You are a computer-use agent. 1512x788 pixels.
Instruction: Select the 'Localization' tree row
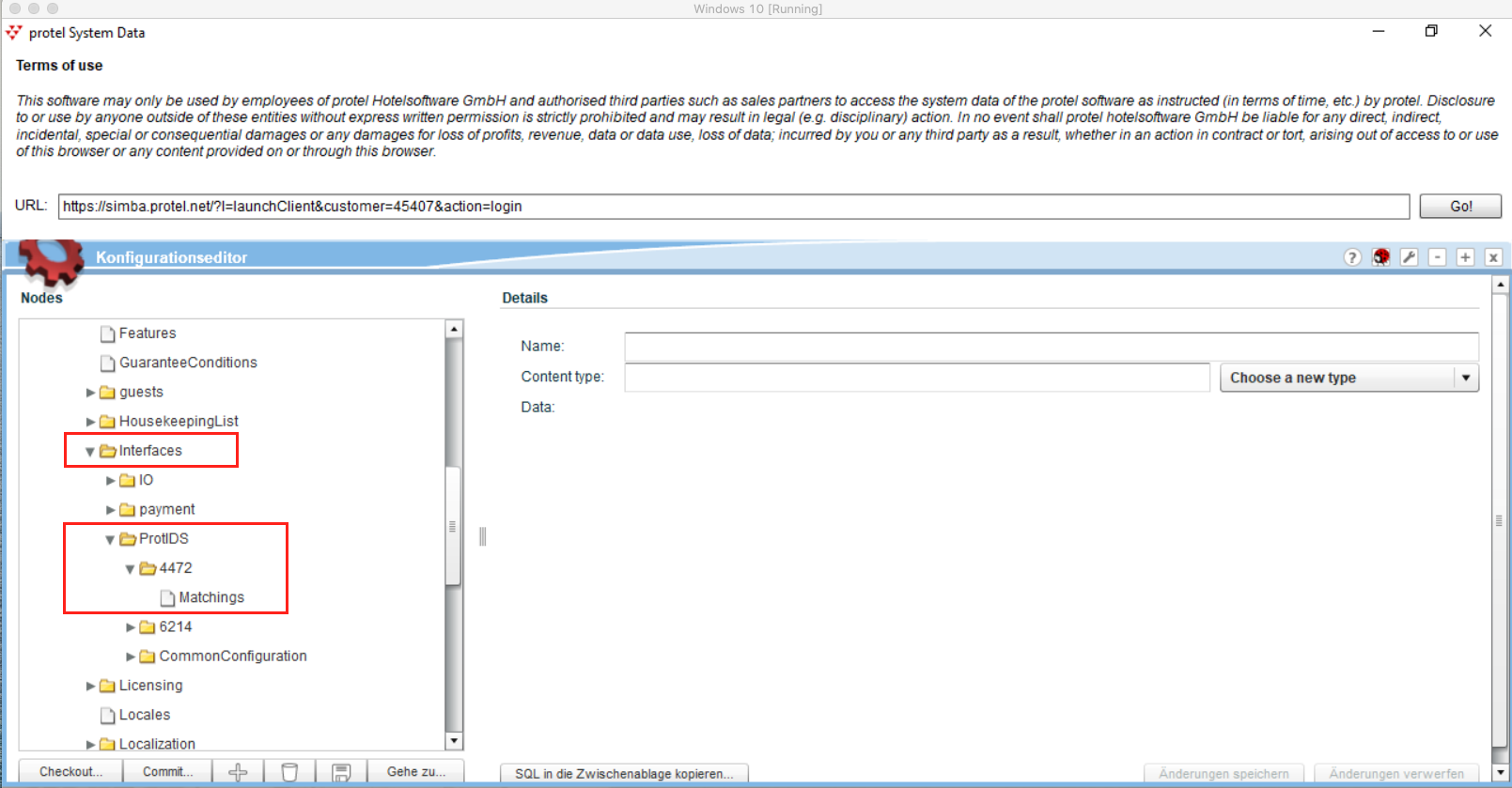pos(157,744)
